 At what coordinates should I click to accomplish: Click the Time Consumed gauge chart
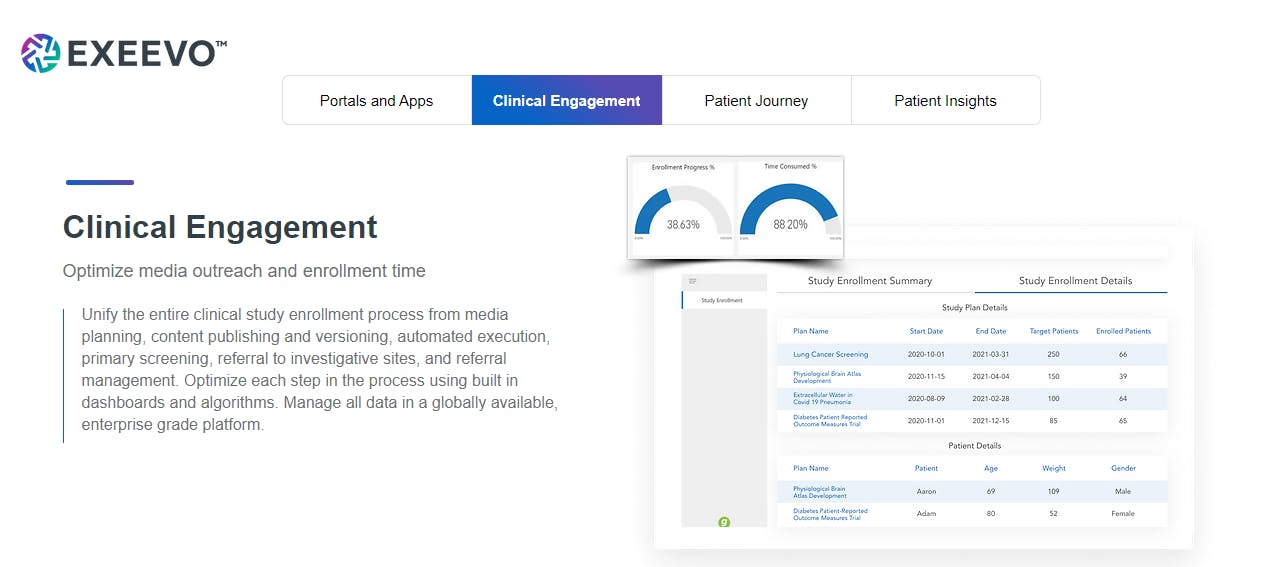pyautogui.click(x=790, y=207)
